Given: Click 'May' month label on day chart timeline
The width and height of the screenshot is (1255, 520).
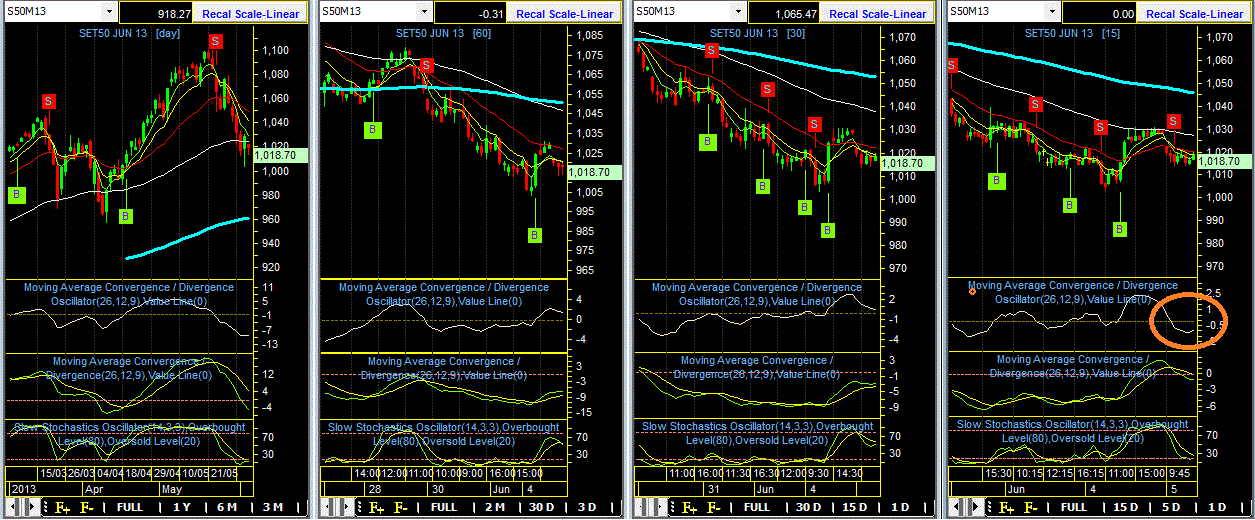Looking at the screenshot, I should click(173, 491).
